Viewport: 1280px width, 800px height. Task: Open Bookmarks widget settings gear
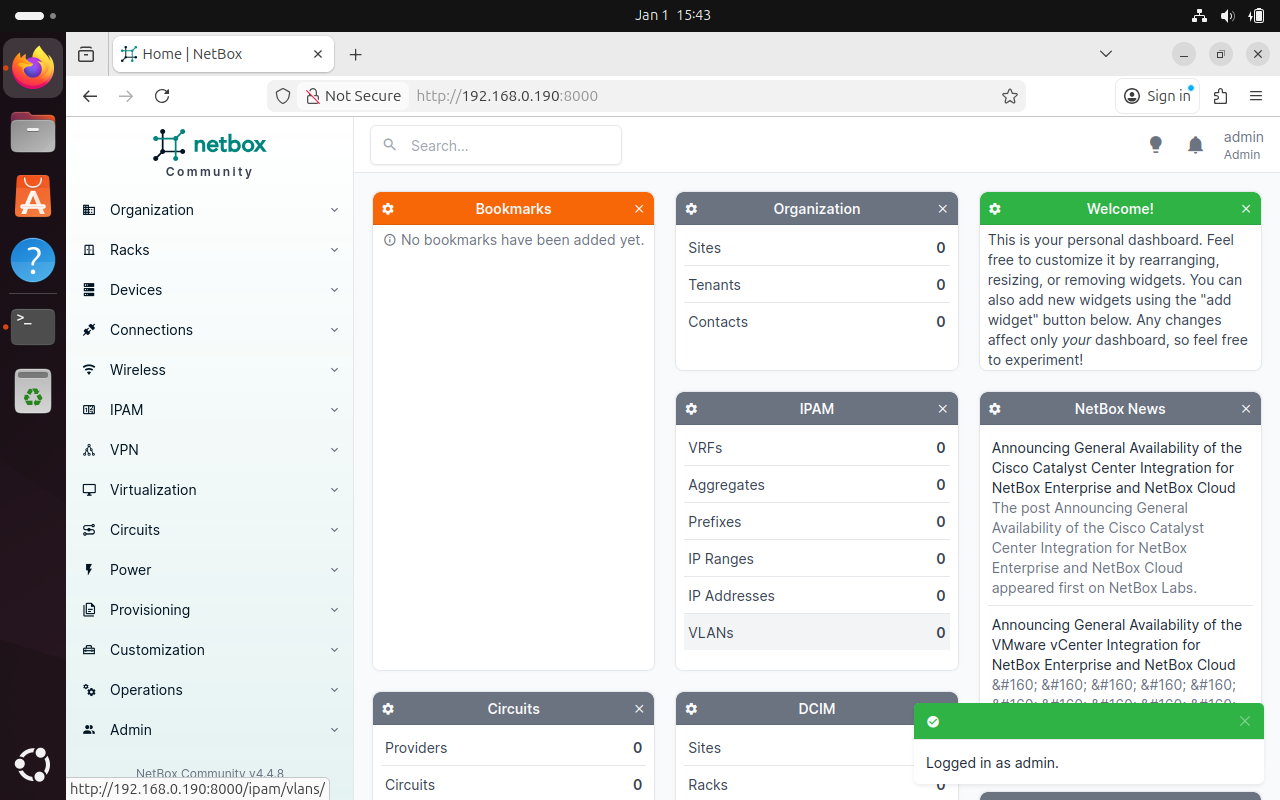tap(388, 209)
